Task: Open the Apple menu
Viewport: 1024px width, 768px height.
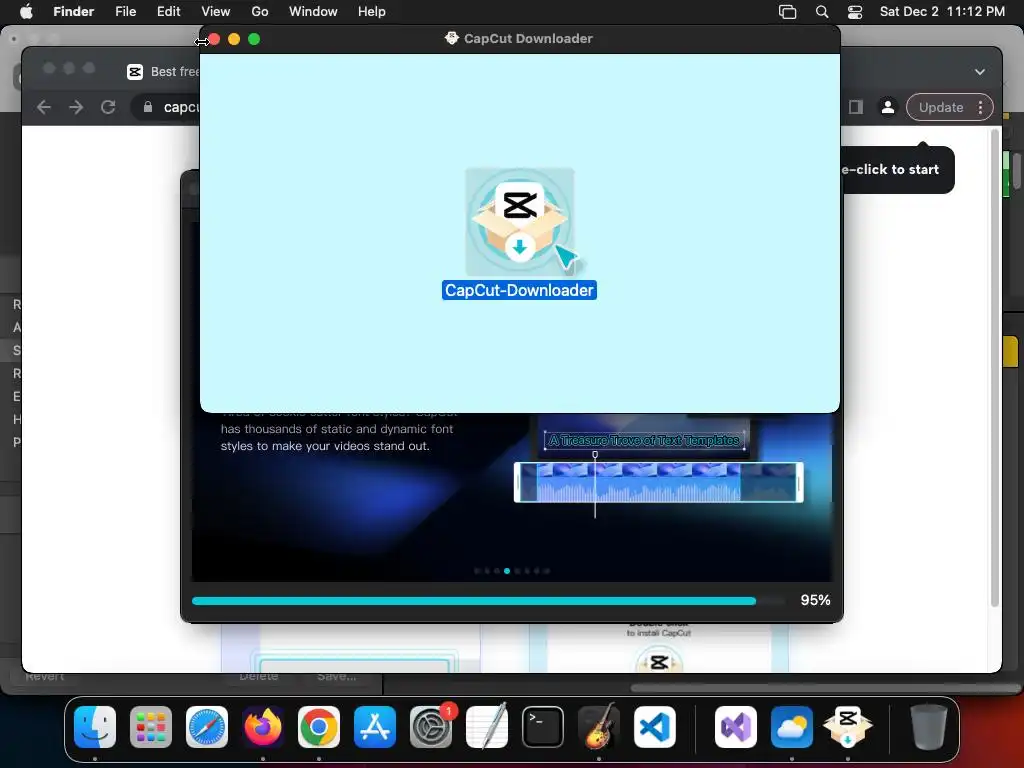Action: tap(26, 11)
